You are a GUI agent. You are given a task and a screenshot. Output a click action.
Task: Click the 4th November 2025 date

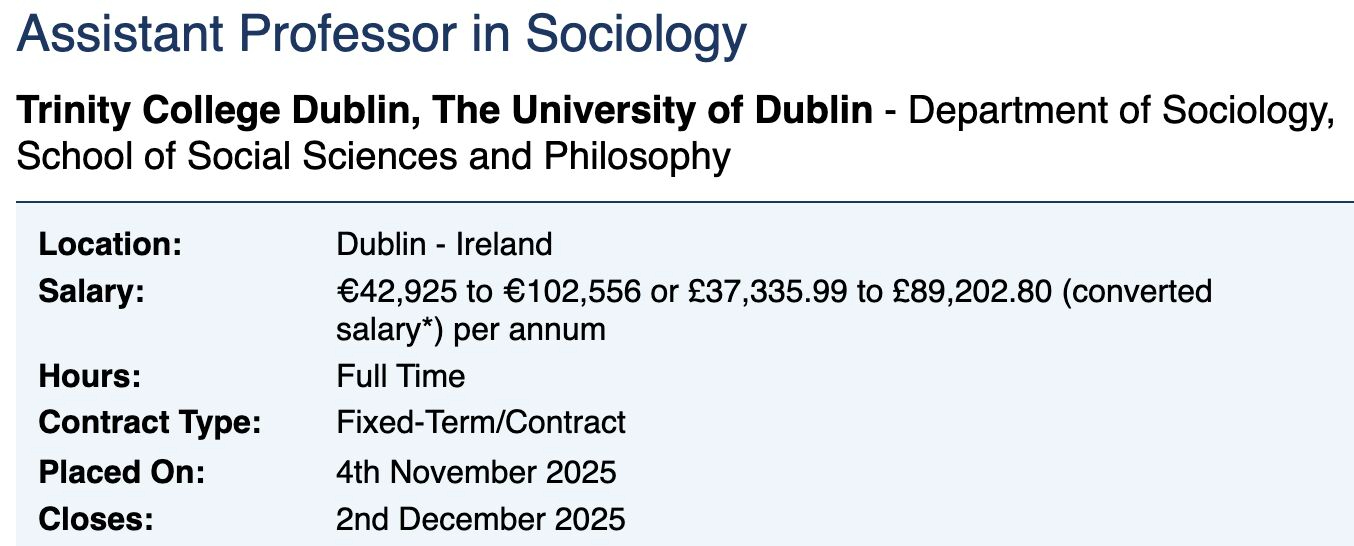[x=477, y=471]
